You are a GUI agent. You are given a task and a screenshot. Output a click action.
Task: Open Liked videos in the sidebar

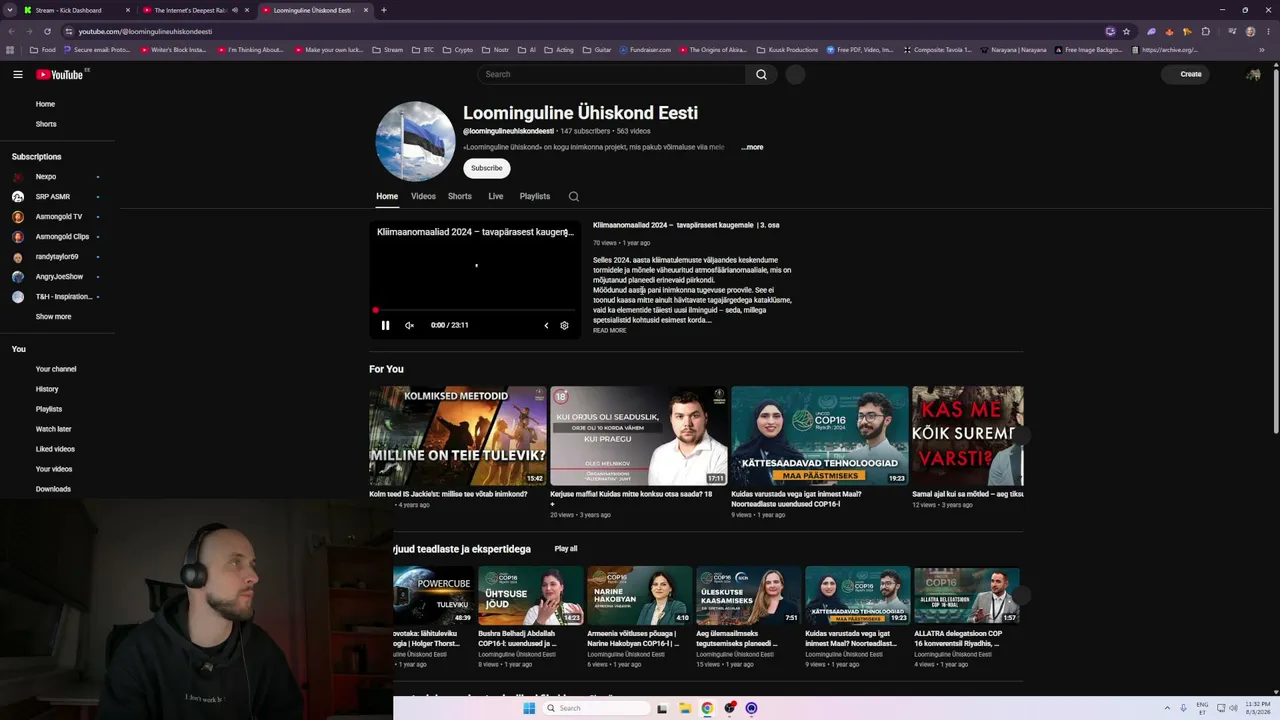[55, 449]
